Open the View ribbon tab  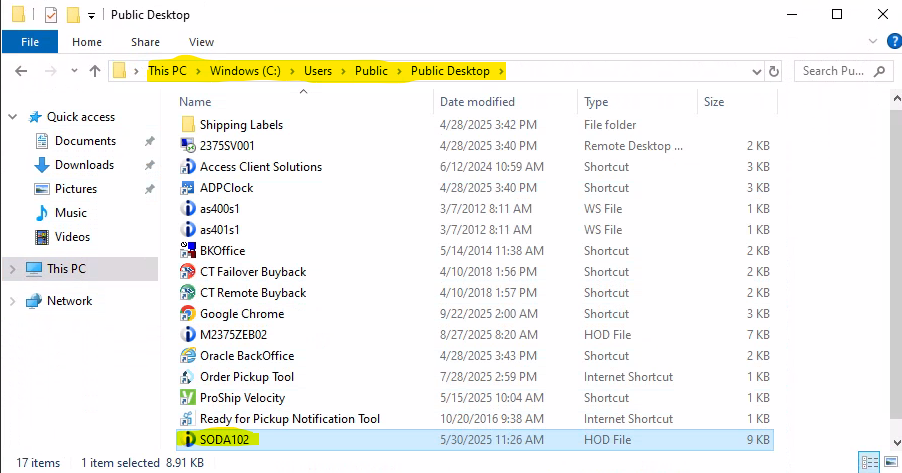coord(201,42)
